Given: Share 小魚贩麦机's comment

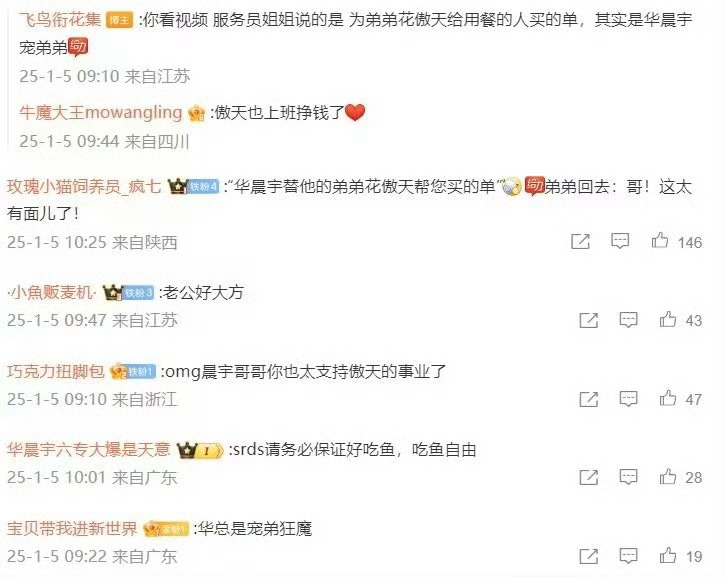Looking at the screenshot, I should pos(589,320).
